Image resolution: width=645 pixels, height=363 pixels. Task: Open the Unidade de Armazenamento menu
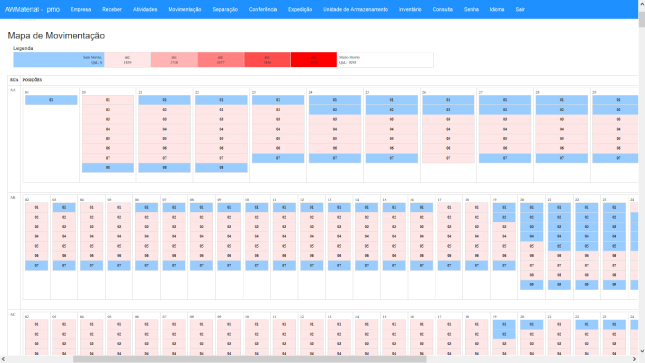pyautogui.click(x=355, y=9)
